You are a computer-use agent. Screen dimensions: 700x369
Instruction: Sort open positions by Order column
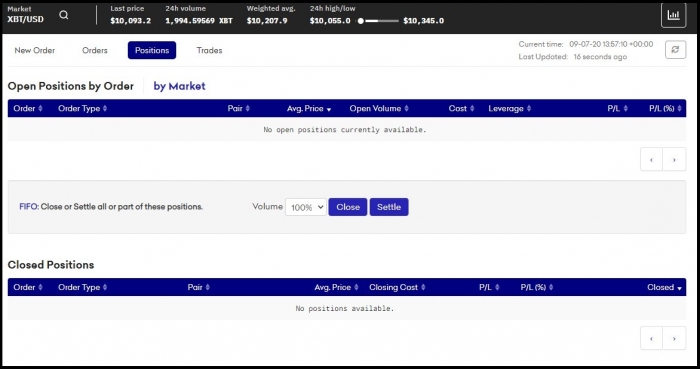(28, 108)
